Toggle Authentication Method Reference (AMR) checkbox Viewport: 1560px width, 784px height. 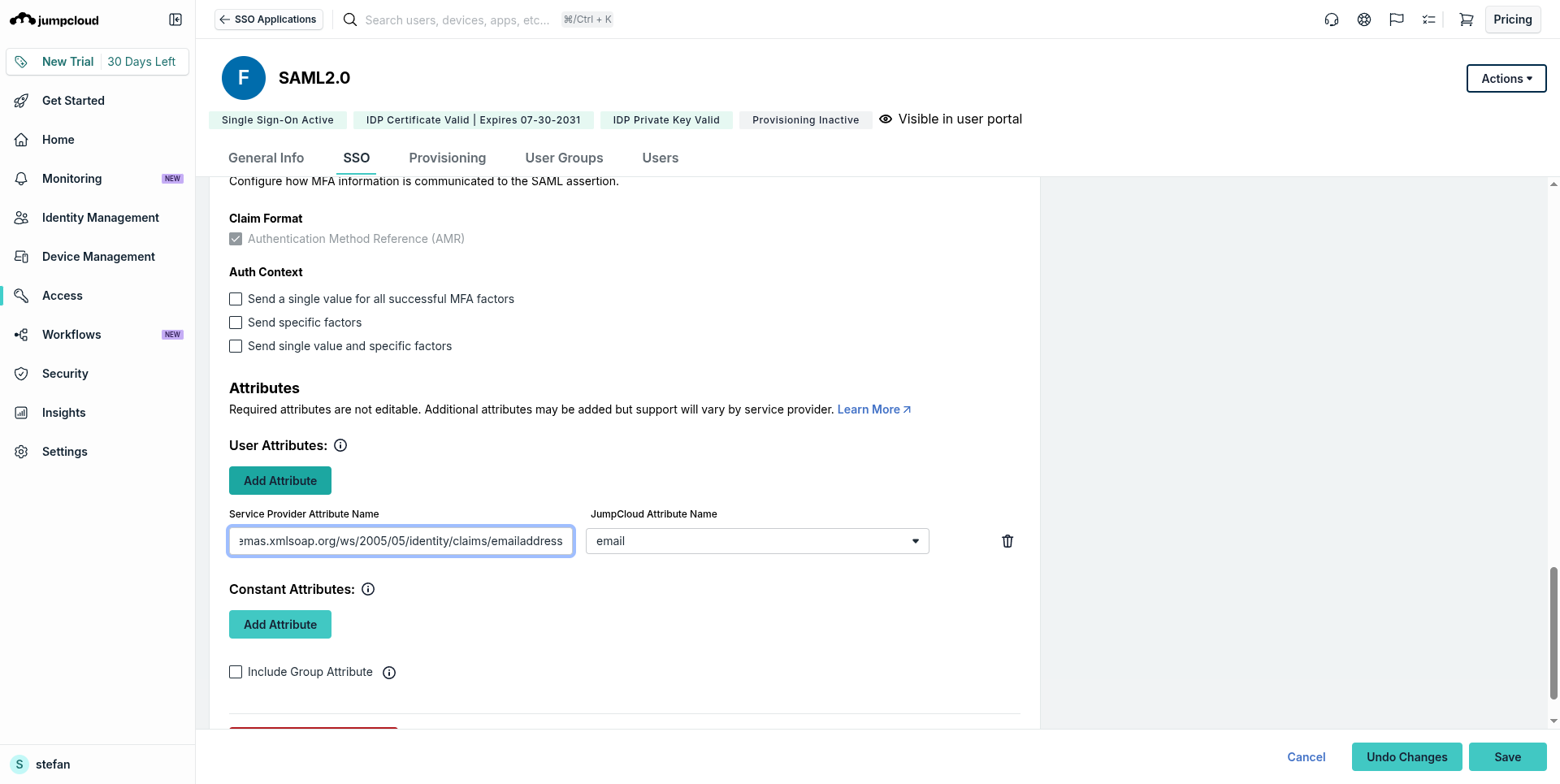tap(236, 239)
